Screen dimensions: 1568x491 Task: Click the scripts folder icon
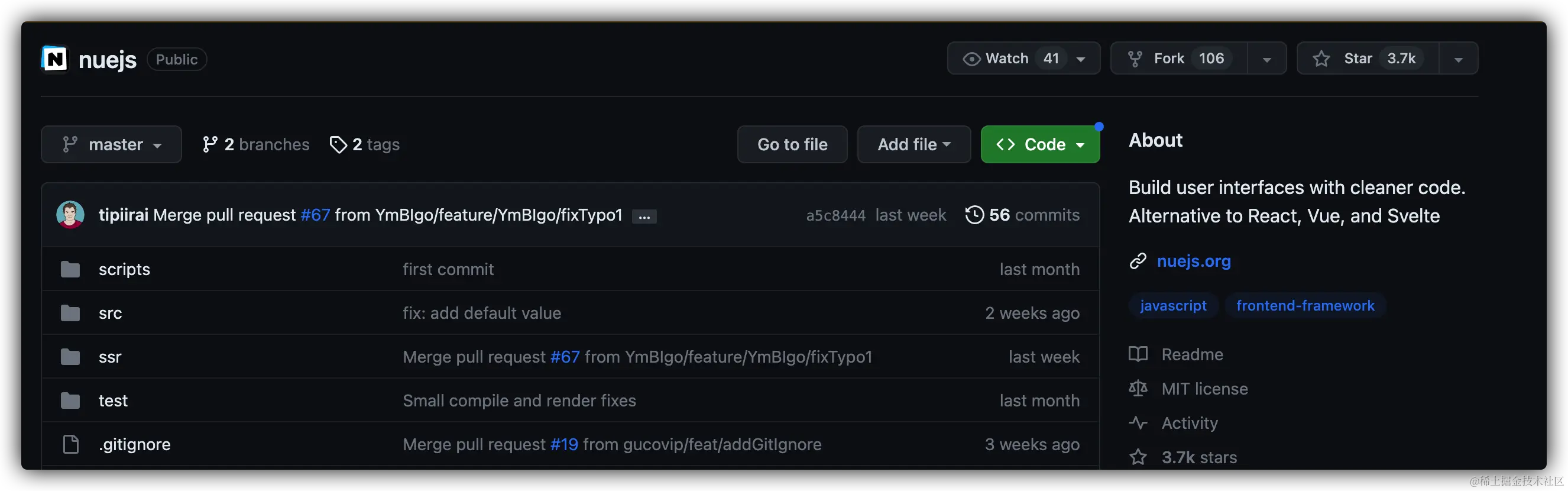(70, 269)
